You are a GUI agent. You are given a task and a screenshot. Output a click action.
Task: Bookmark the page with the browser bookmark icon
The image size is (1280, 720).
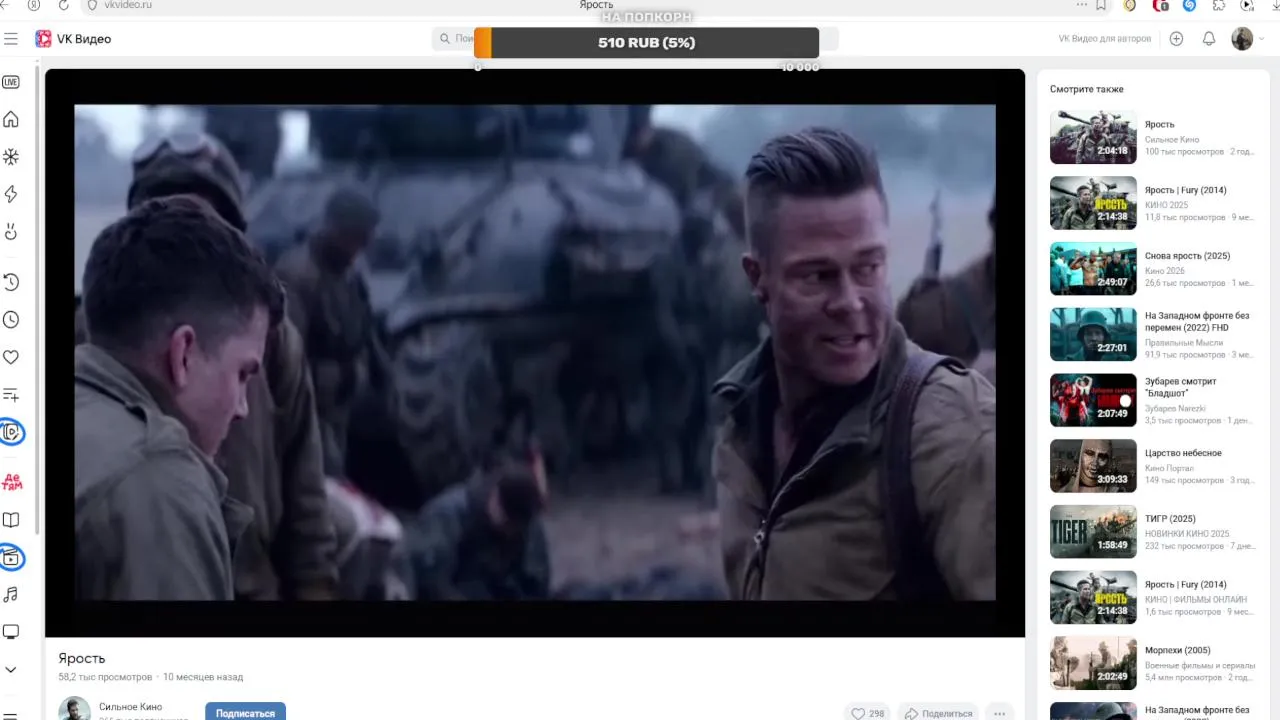(x=1101, y=5)
